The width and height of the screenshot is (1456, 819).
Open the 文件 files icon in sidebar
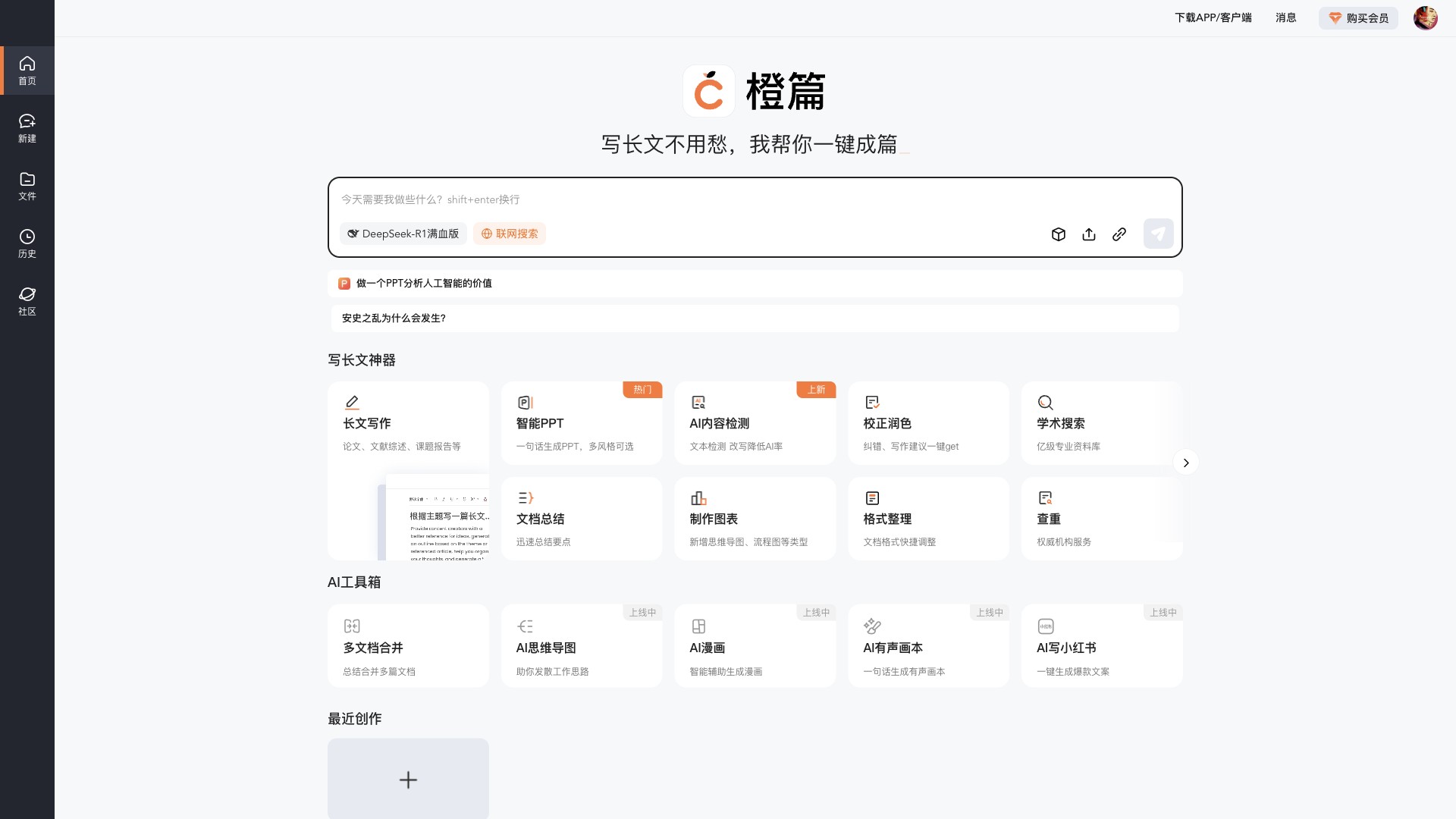27,185
